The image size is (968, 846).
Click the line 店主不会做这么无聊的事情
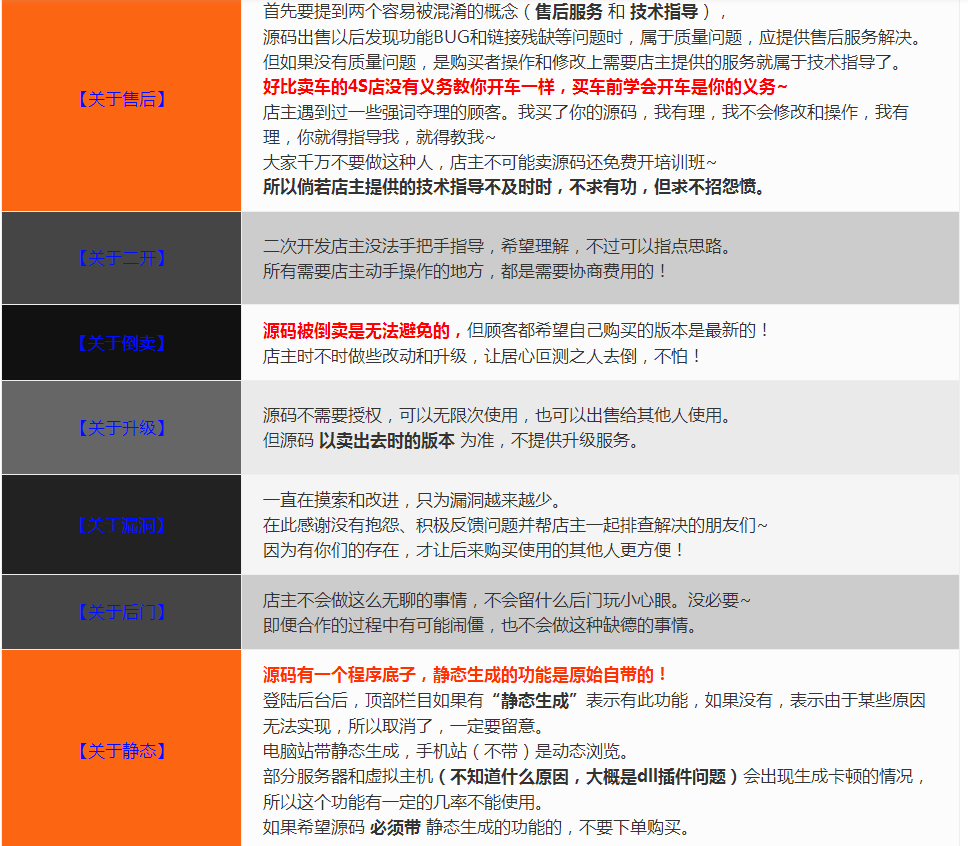tap(507, 600)
